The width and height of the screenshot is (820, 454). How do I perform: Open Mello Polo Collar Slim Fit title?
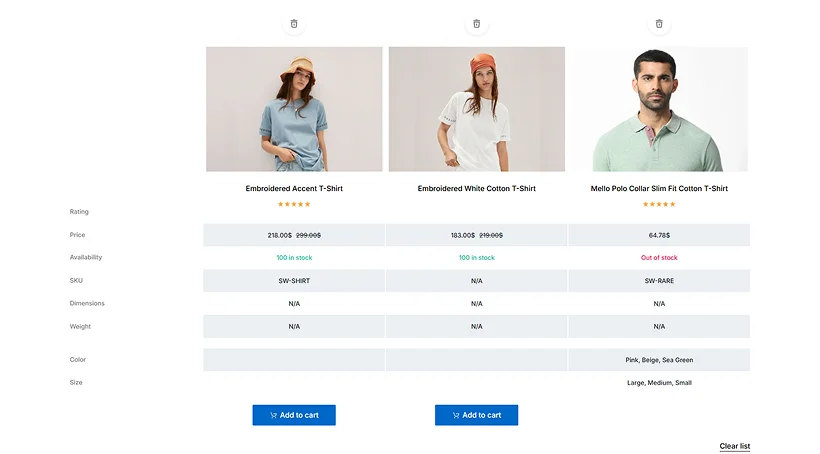point(659,188)
